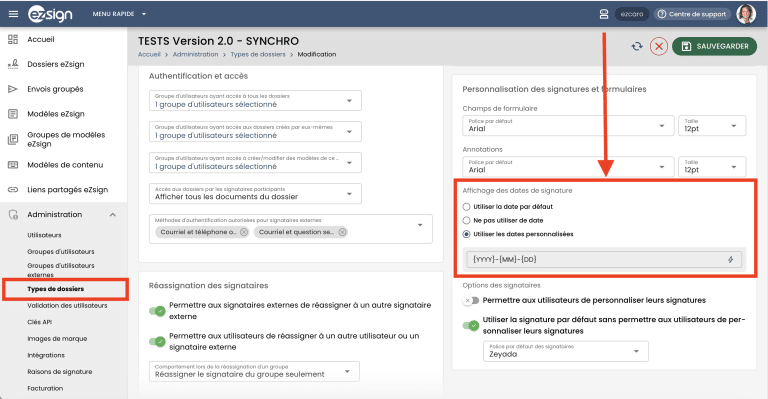Remove Courriel et question chip

[342, 232]
